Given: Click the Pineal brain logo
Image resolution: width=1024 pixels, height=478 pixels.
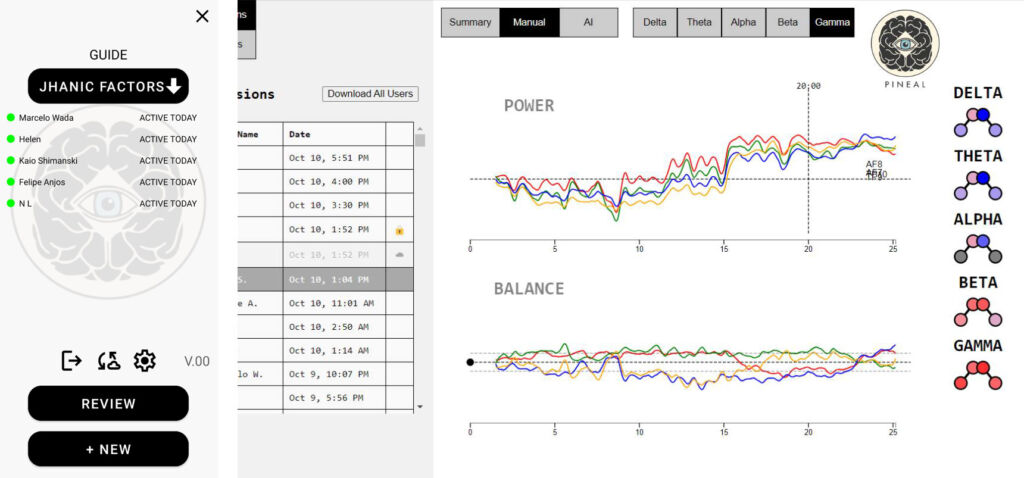Looking at the screenshot, I should (x=904, y=43).
